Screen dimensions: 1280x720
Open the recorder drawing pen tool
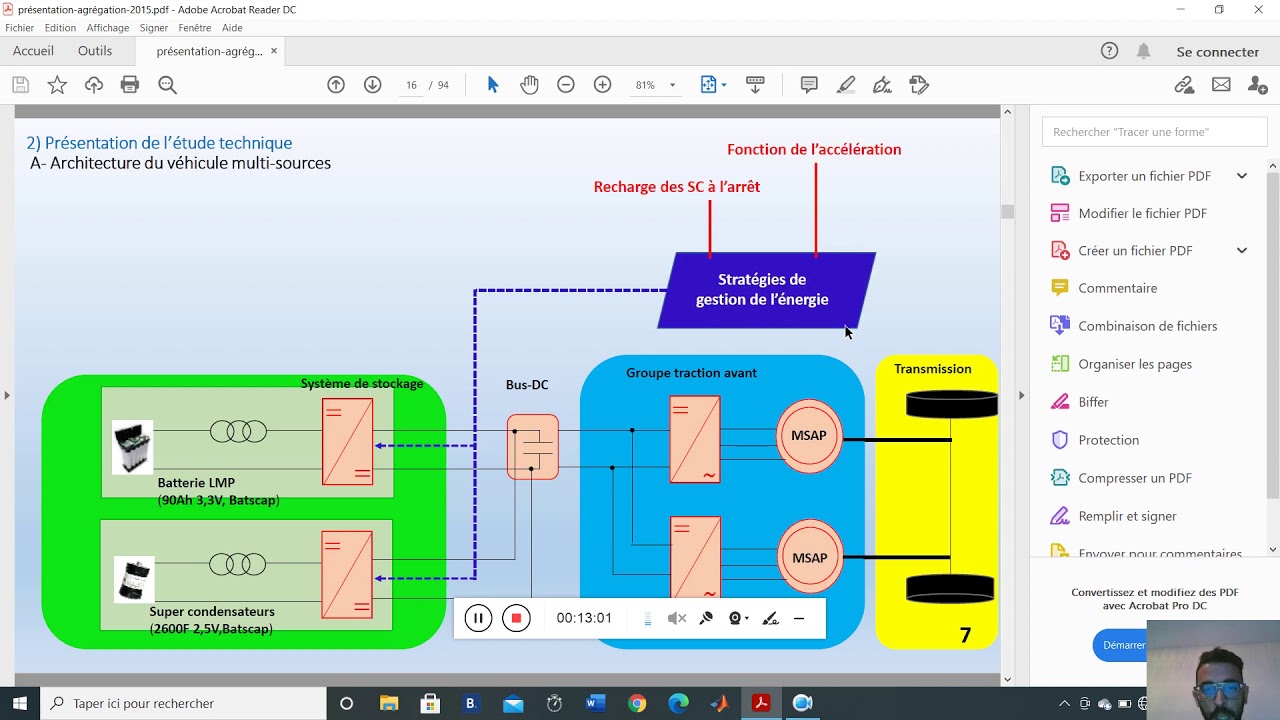(770, 618)
